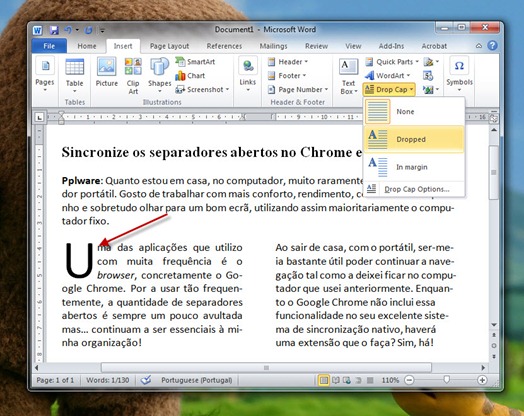
Task: Insert a Chart
Action: (190, 76)
